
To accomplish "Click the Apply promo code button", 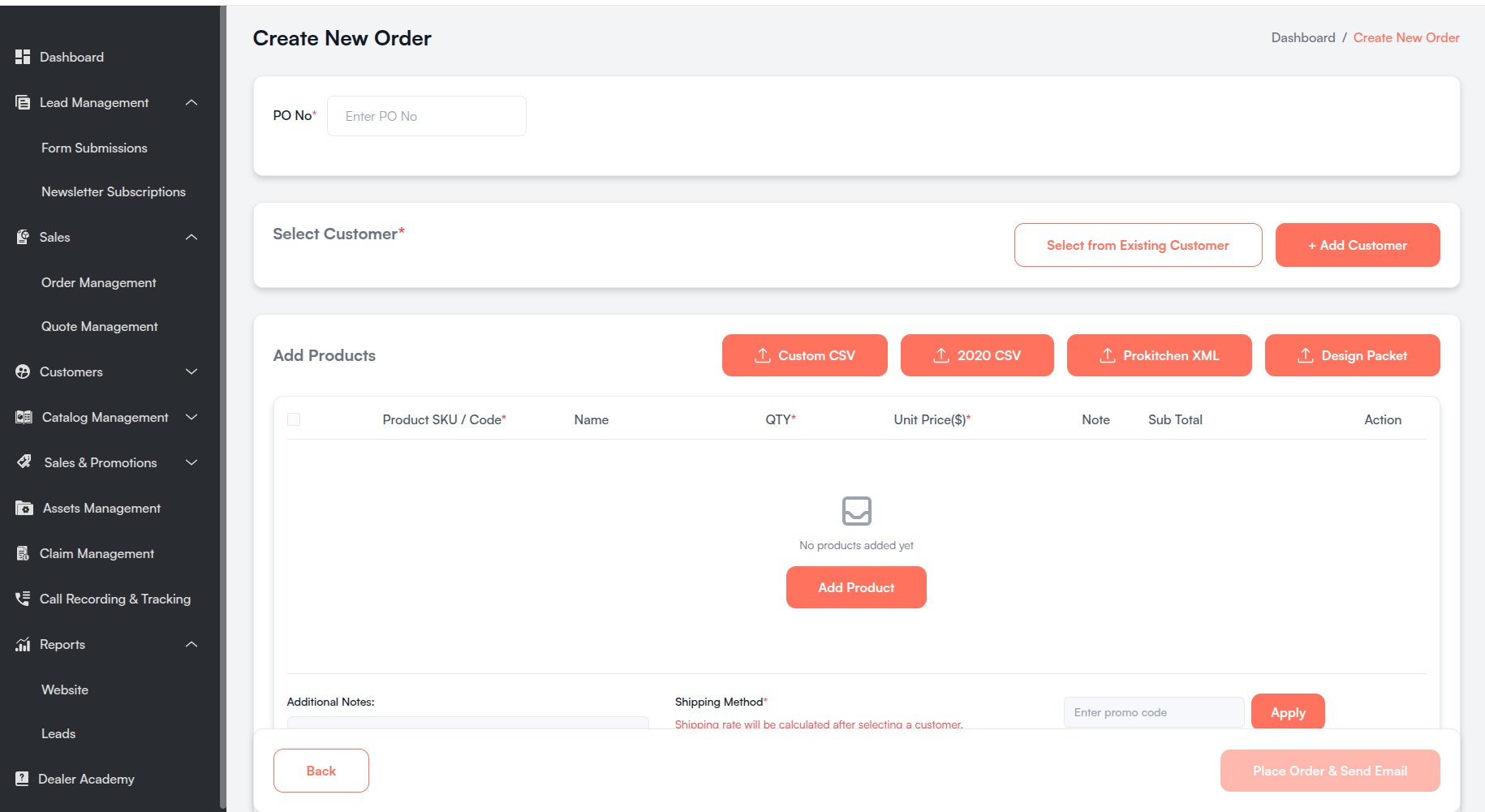I will [x=1288, y=712].
